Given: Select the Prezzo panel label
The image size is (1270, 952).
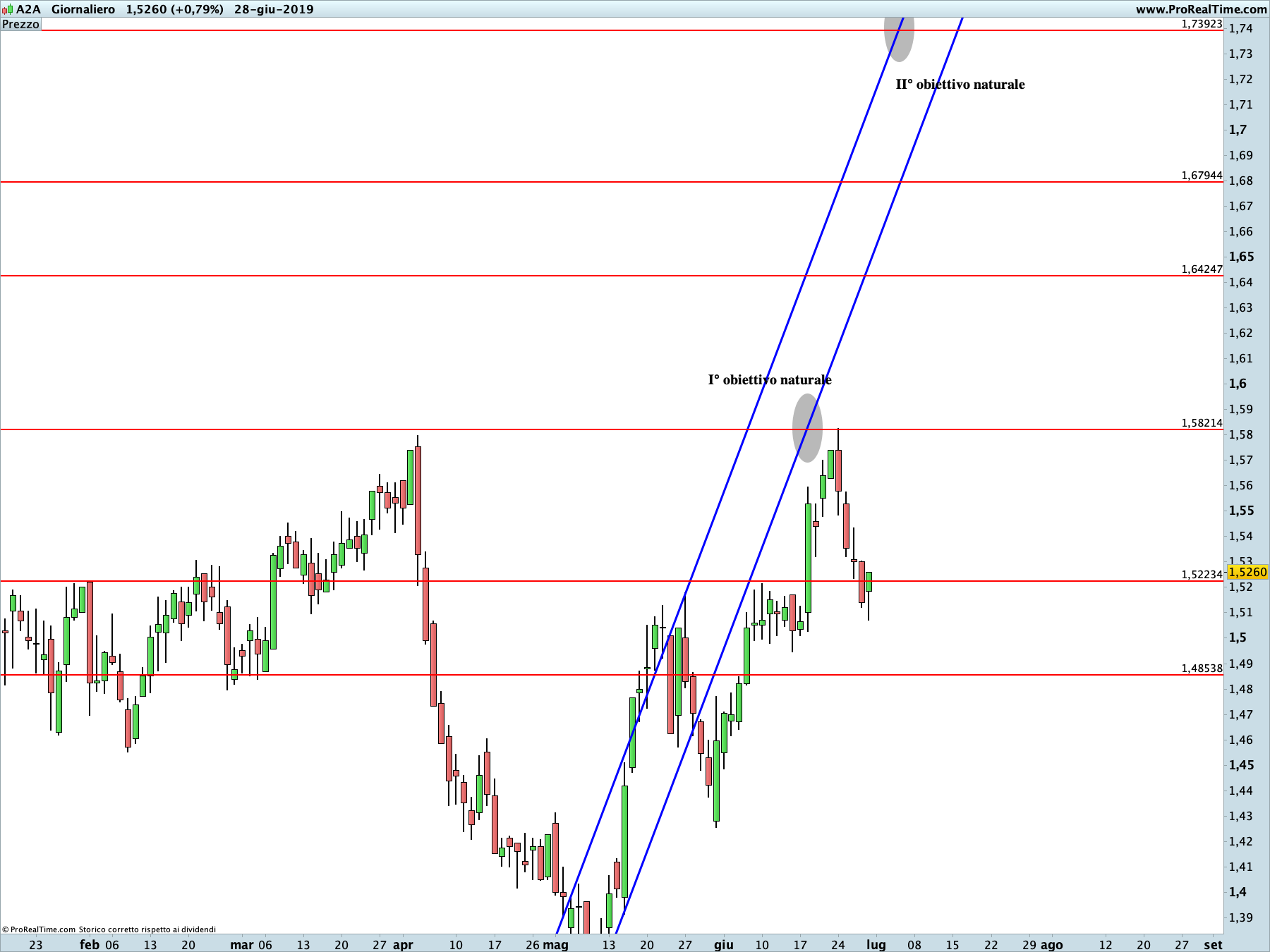Looking at the screenshot, I should point(20,24).
